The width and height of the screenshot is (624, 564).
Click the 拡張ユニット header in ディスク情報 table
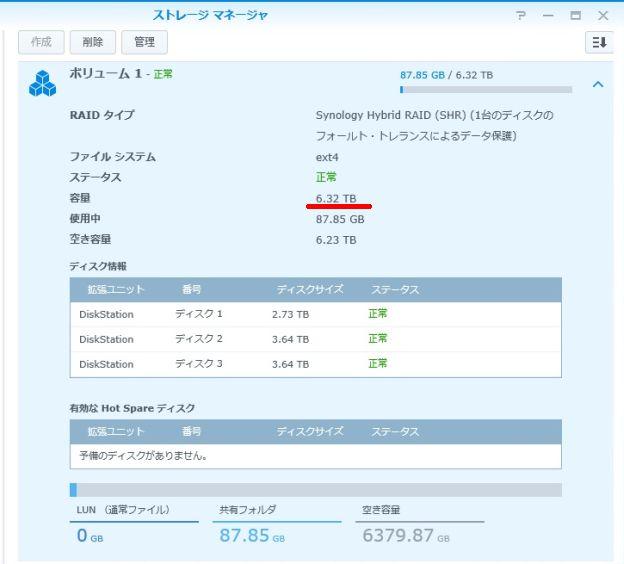116,289
